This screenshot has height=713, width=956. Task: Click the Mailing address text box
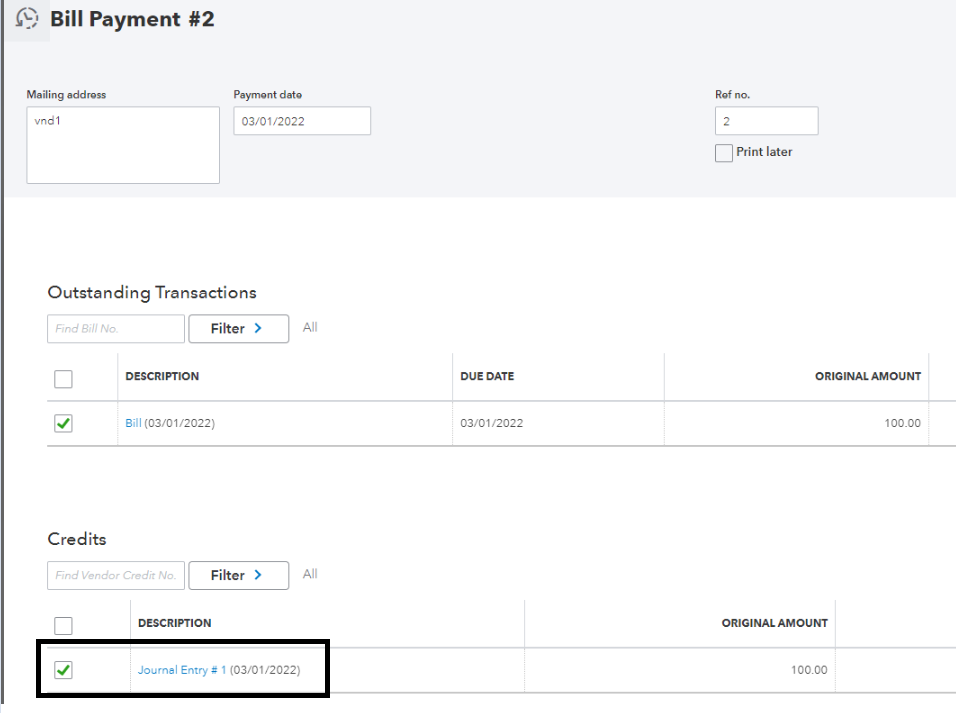pyautogui.click(x=123, y=145)
